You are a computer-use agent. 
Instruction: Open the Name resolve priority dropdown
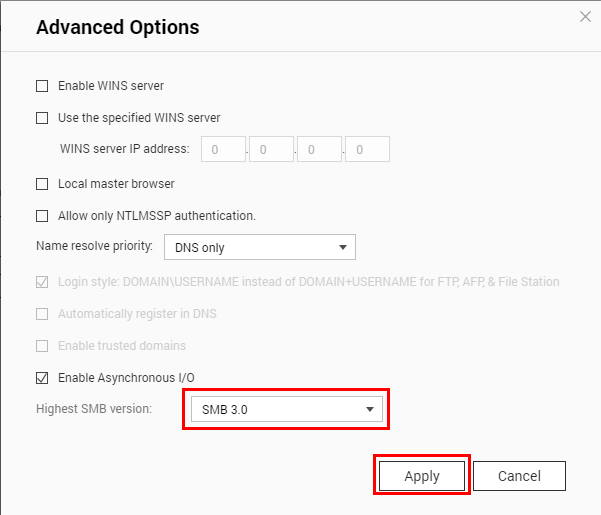tap(260, 247)
